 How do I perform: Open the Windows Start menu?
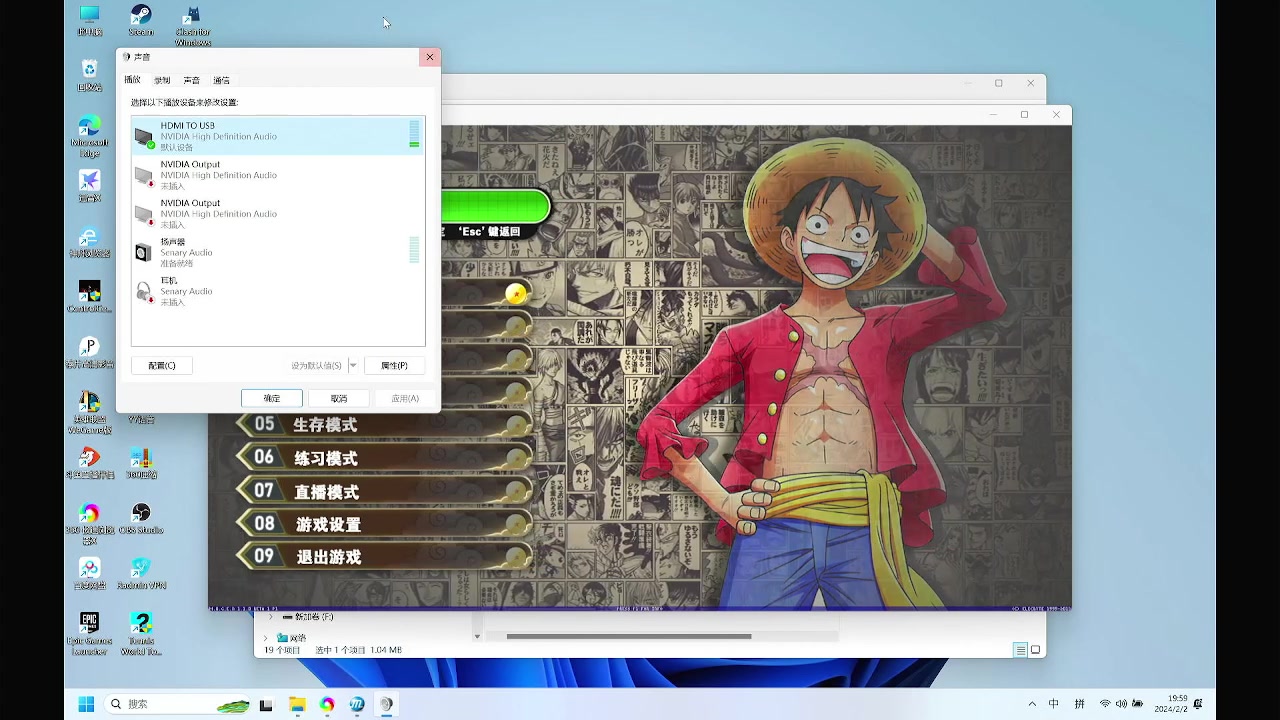point(86,704)
